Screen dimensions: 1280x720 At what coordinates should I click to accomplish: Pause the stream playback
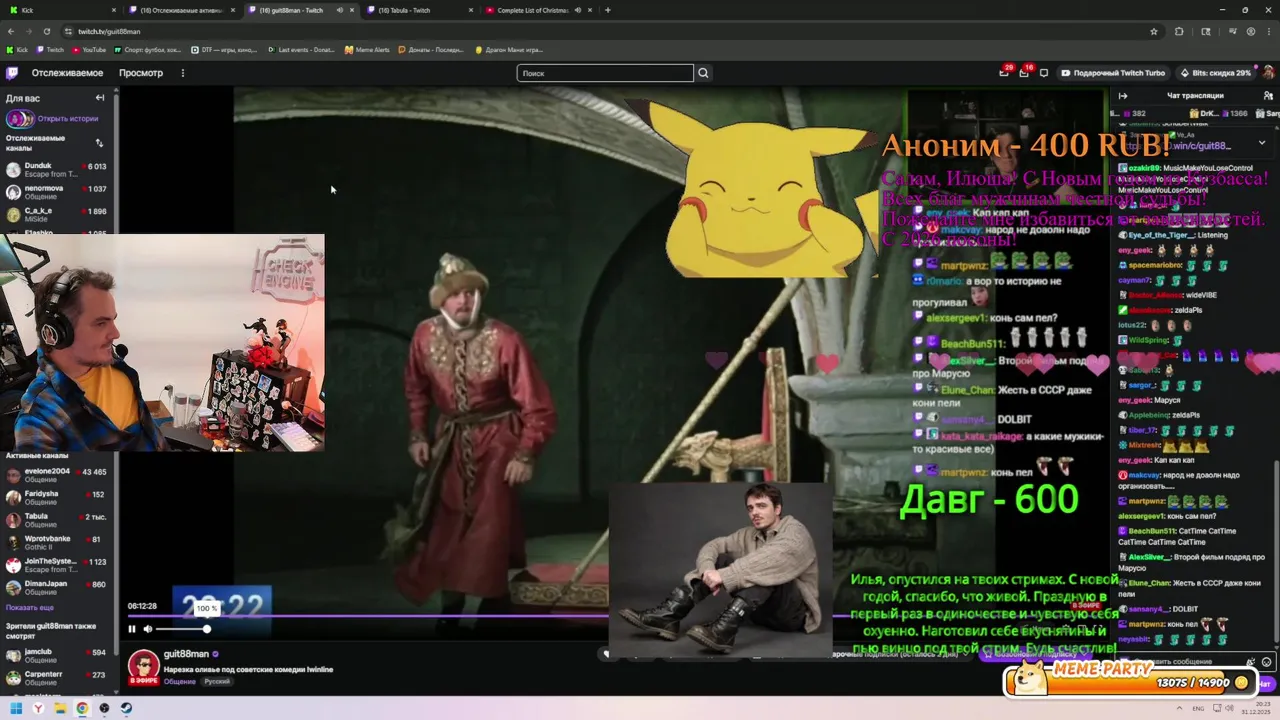131,629
